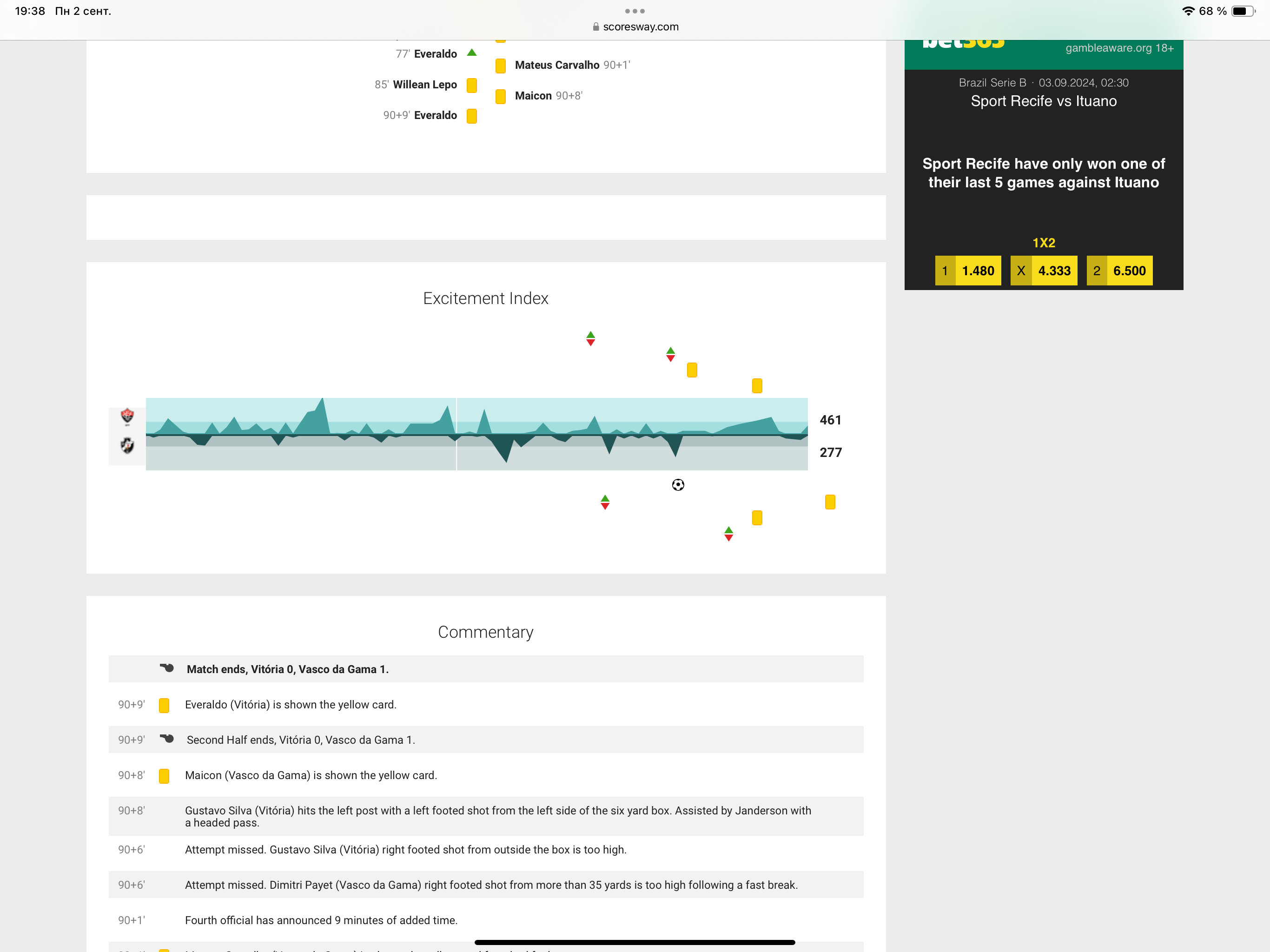The width and height of the screenshot is (1270, 952).
Task: Click the yellow card icon beside Maicon 90+8'
Action: [500, 96]
